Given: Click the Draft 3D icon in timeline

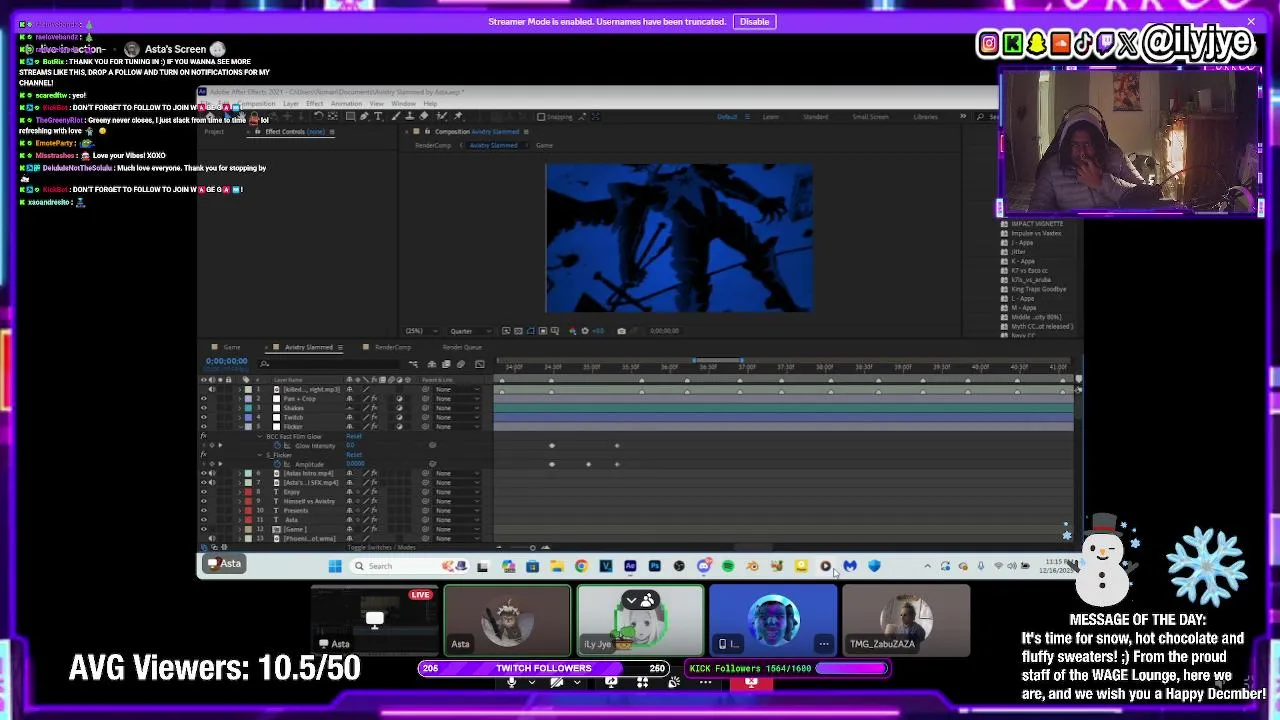Looking at the screenshot, I should click(x=431, y=364).
